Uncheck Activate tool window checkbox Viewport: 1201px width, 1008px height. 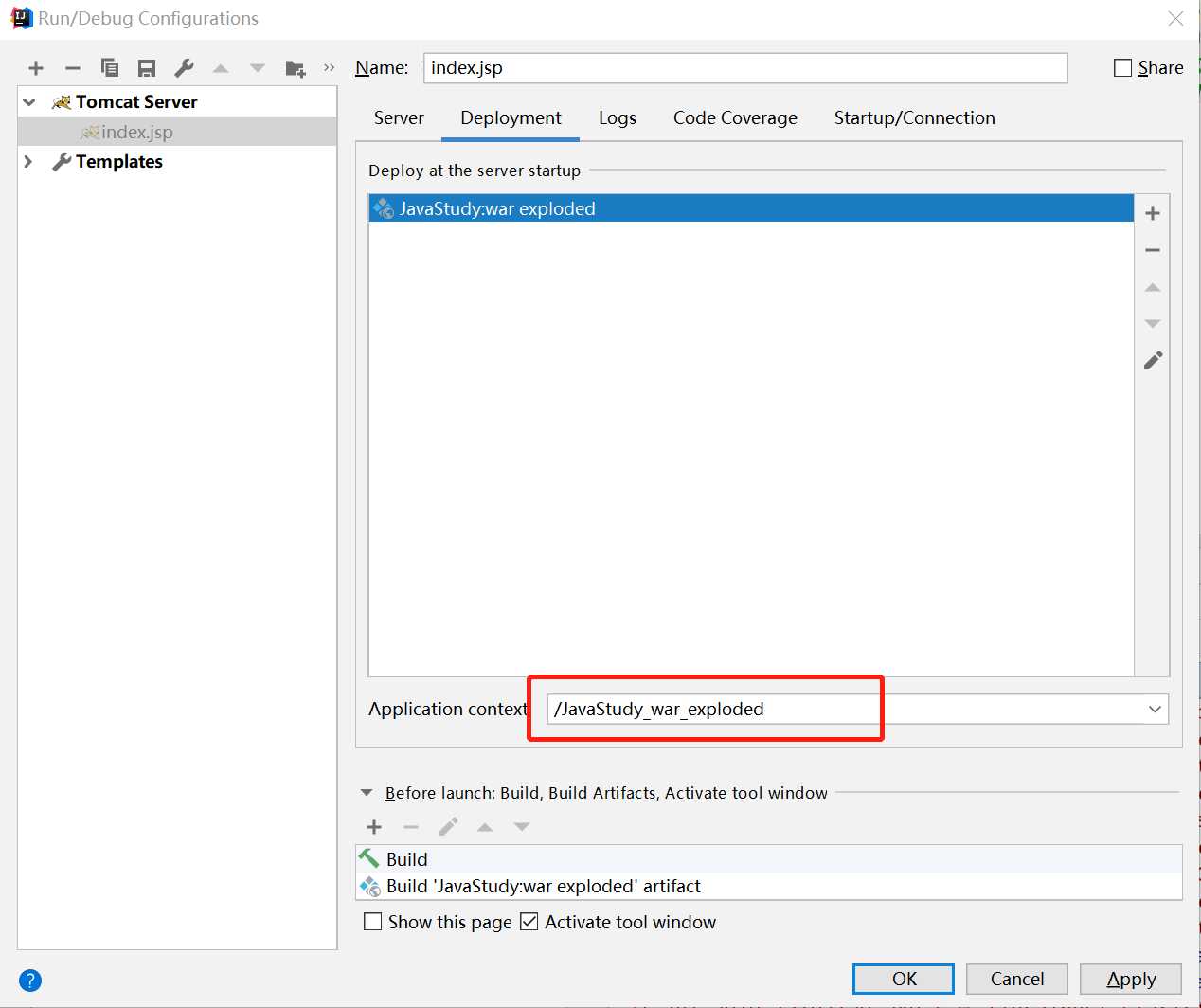[x=529, y=922]
